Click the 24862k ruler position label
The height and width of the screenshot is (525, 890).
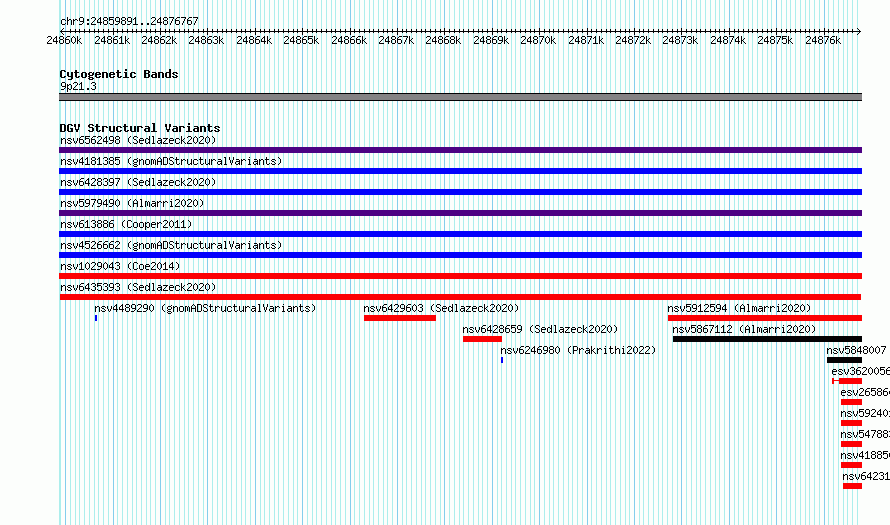pos(159,40)
